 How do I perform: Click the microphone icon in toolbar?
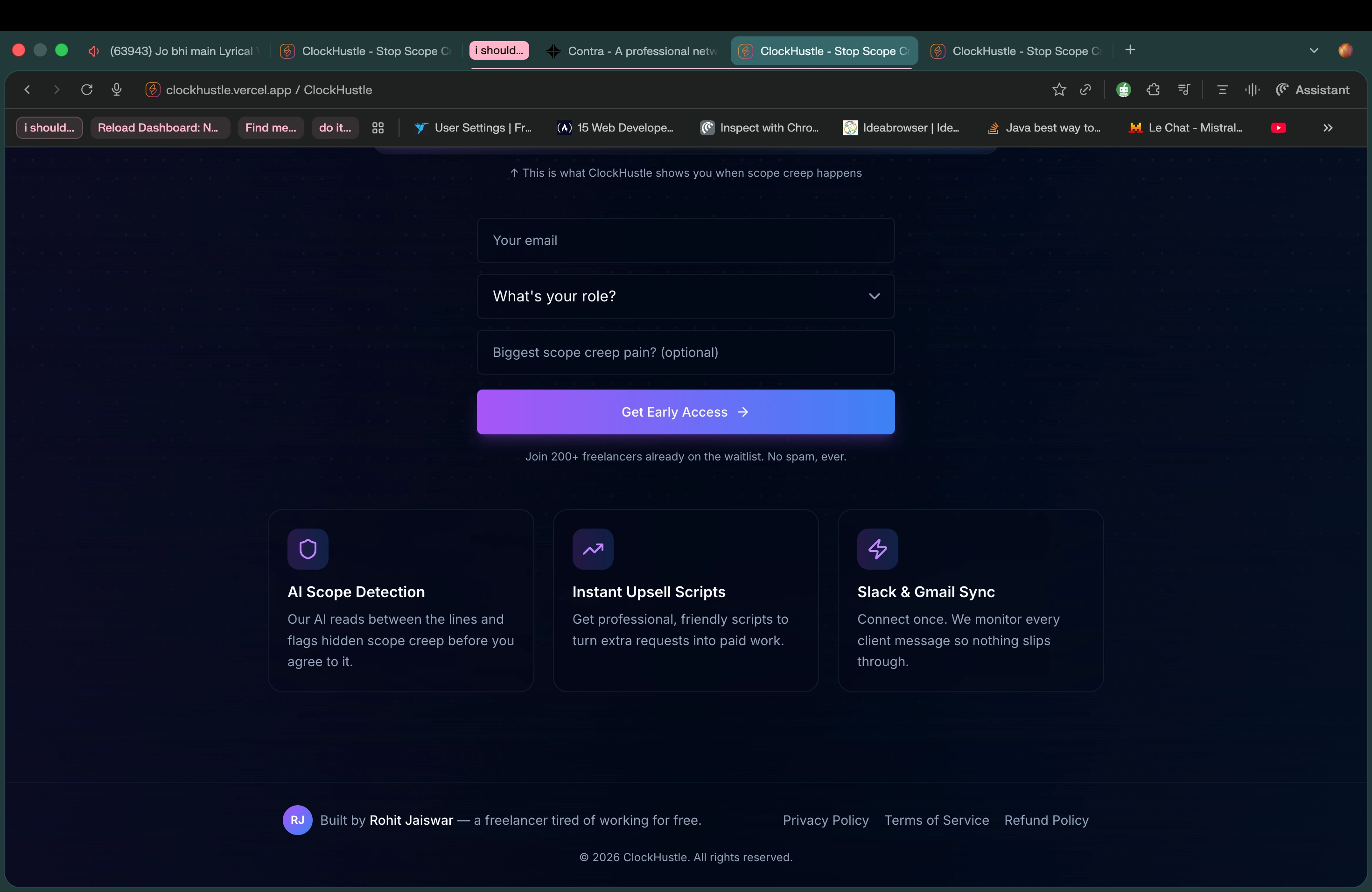tap(117, 90)
